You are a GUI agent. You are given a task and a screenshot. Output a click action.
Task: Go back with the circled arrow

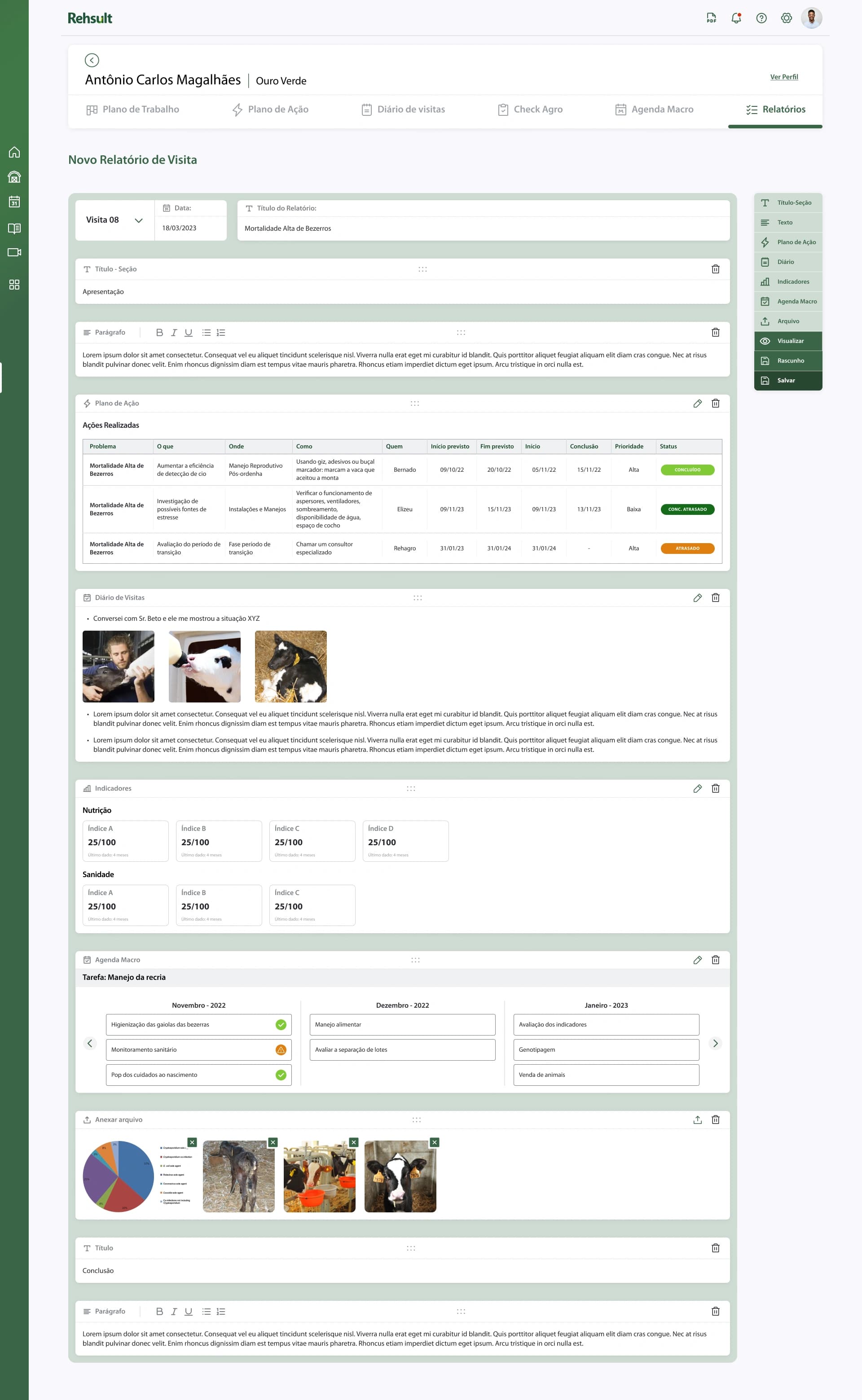(92, 61)
